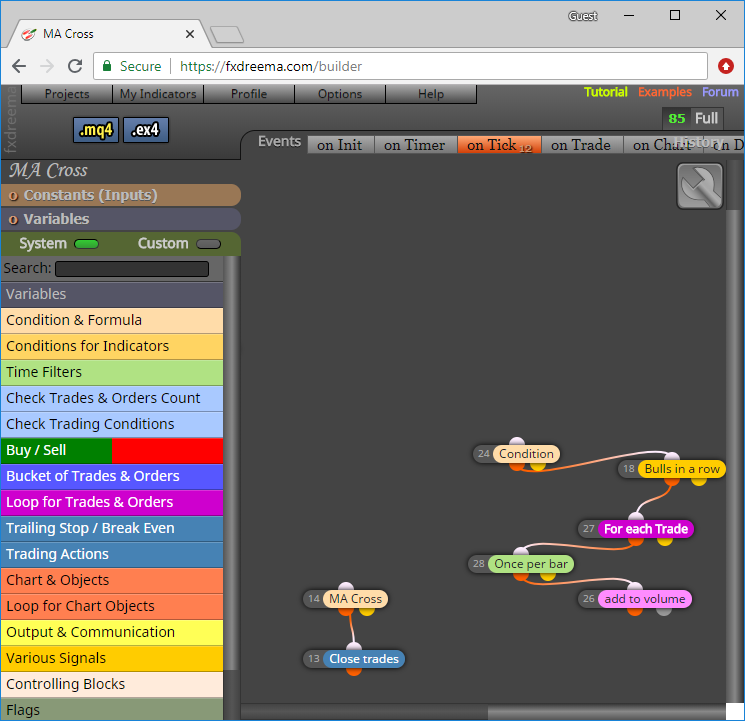
Task: Switch to the on Trade event tab
Action: tap(581, 145)
